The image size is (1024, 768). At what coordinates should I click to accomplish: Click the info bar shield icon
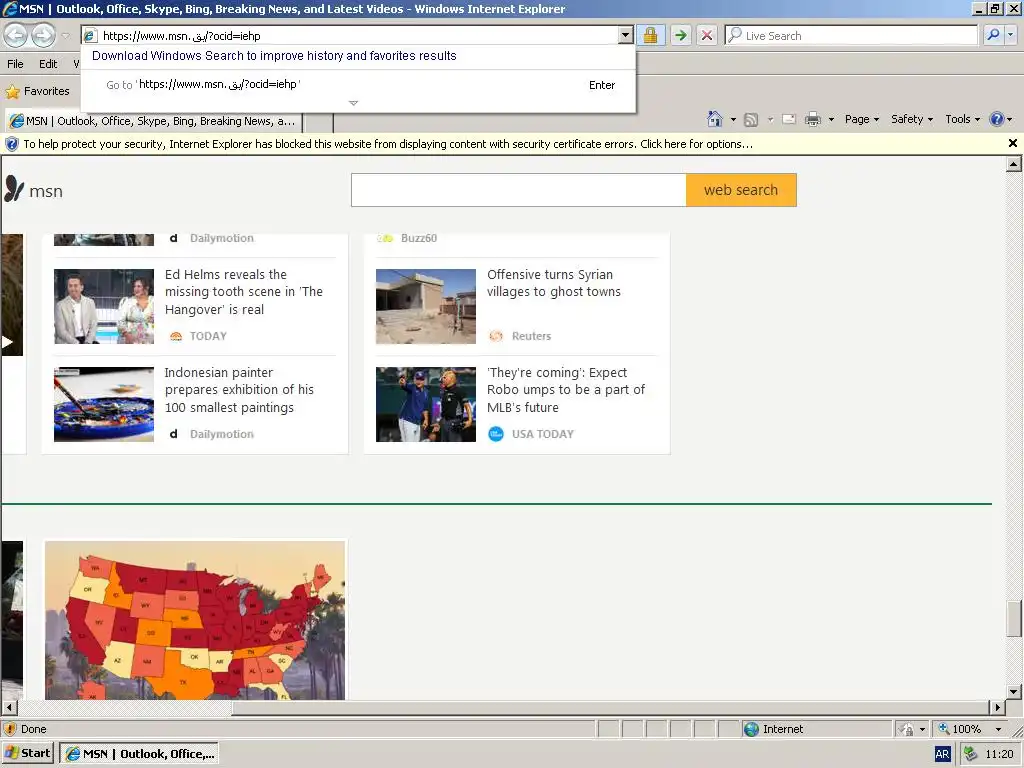tap(11, 144)
